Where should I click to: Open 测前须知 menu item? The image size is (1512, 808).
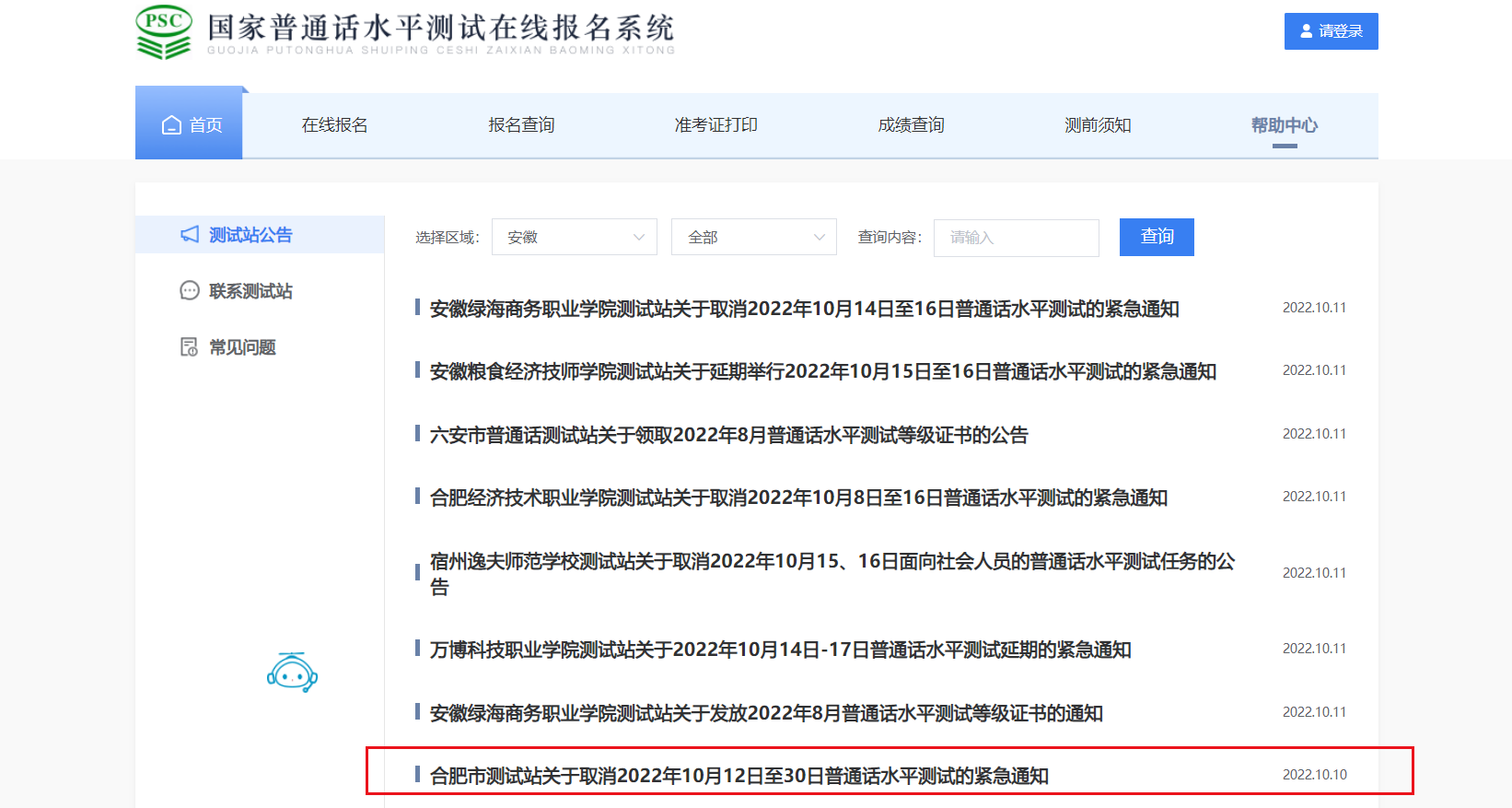(1098, 125)
